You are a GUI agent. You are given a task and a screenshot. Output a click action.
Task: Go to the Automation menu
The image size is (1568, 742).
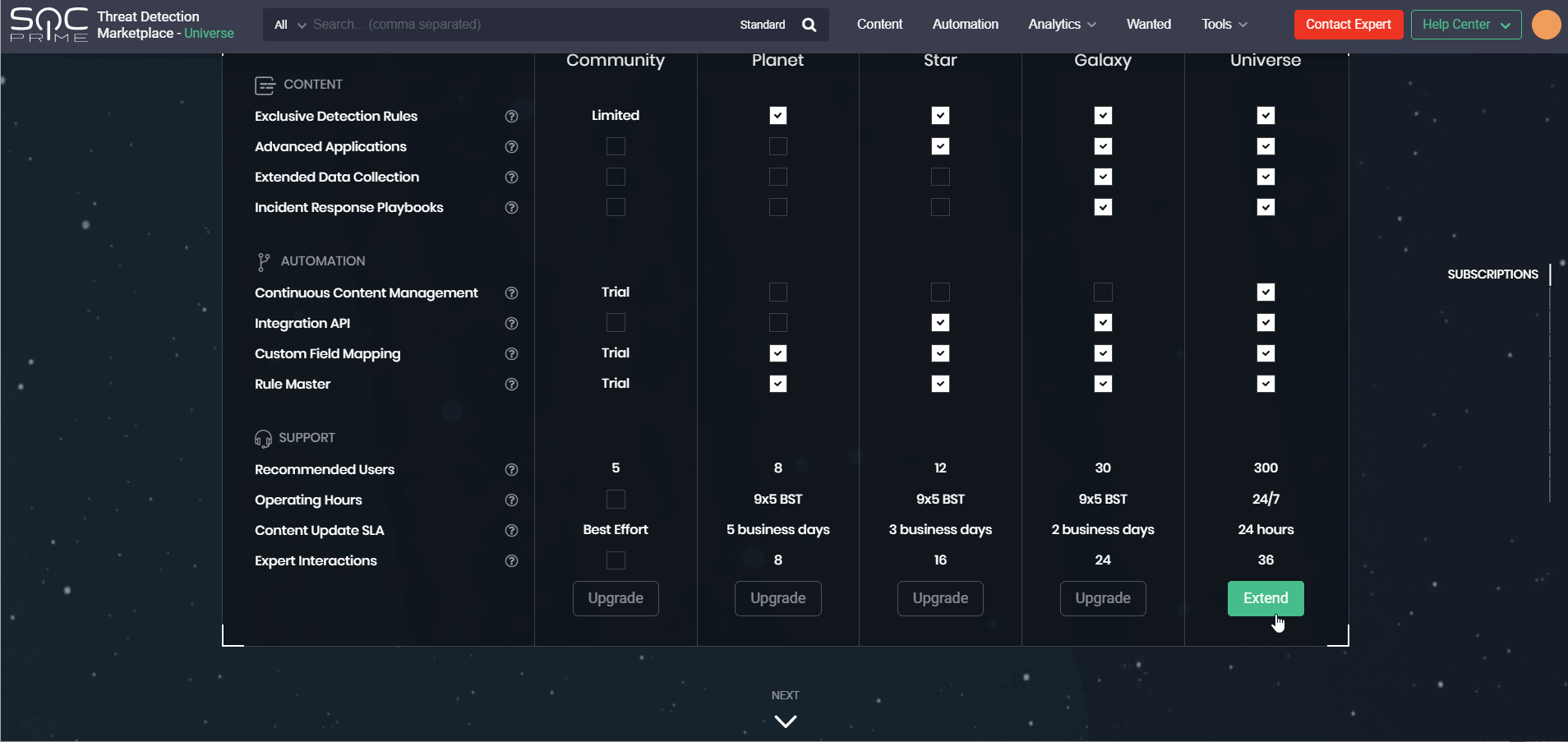[965, 25]
